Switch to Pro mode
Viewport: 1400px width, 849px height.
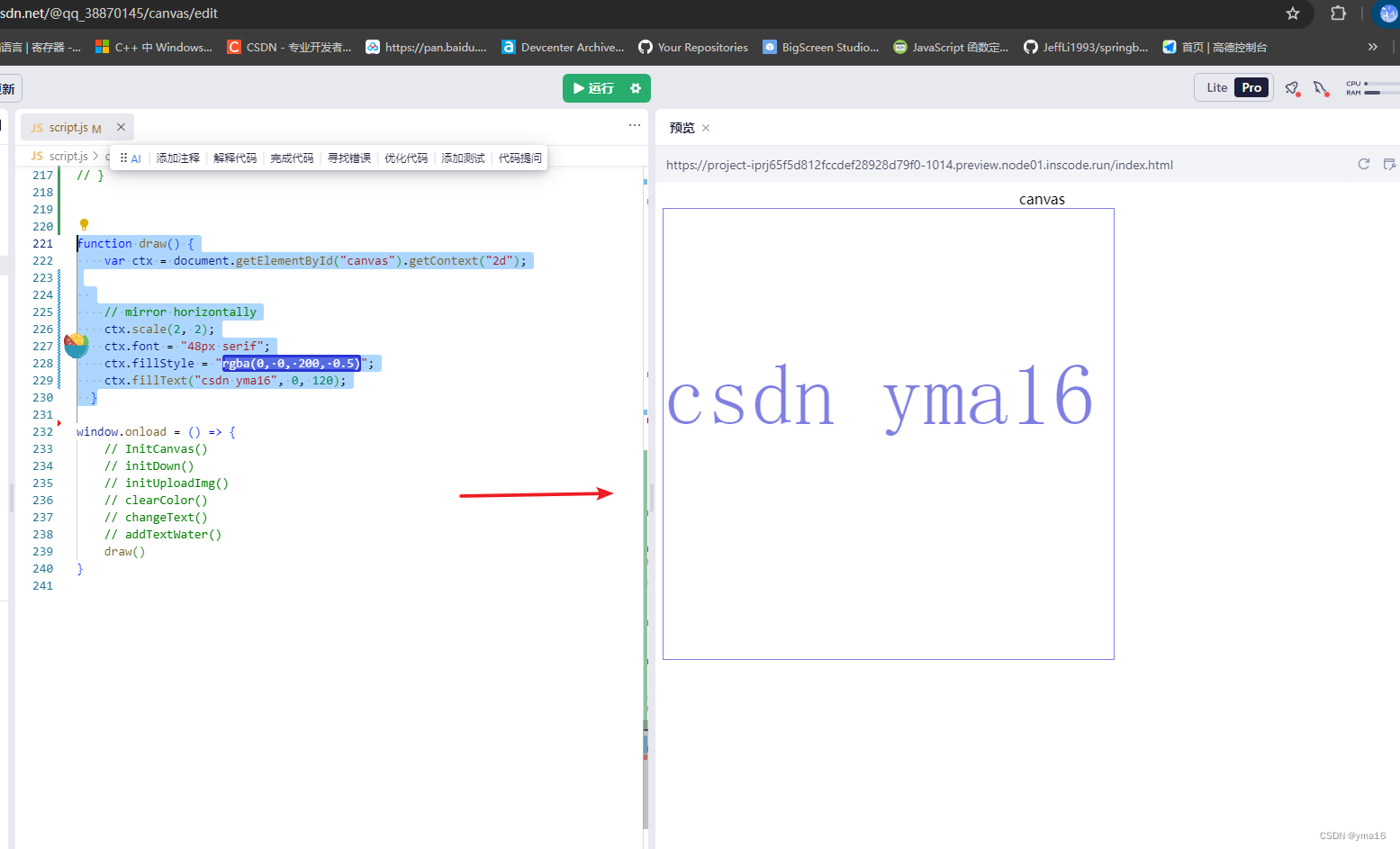pos(1251,87)
